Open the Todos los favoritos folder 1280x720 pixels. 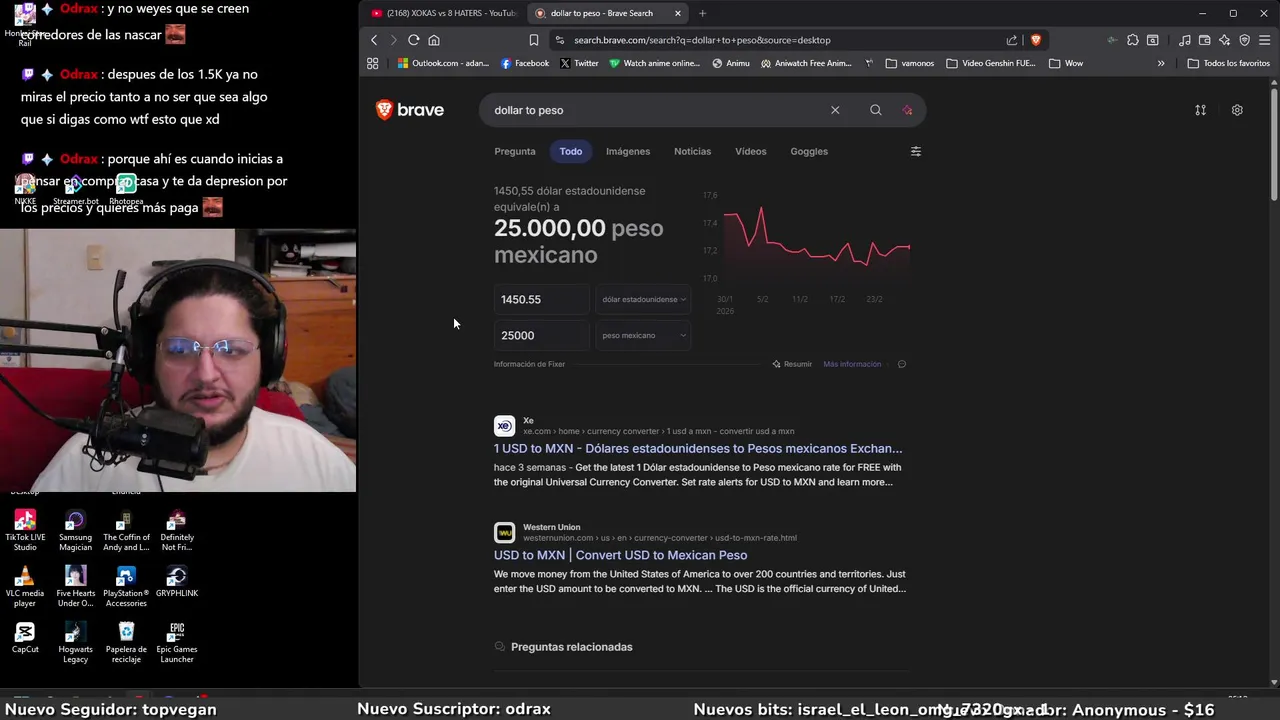[1229, 63]
